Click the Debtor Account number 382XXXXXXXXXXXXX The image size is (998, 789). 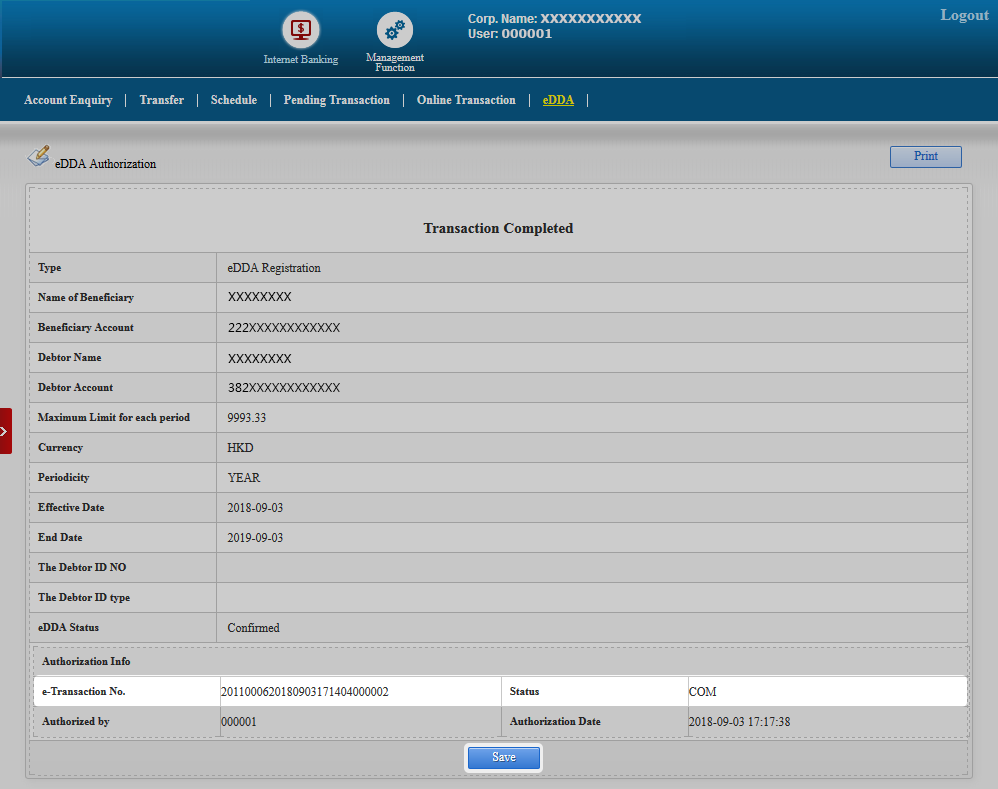click(284, 388)
